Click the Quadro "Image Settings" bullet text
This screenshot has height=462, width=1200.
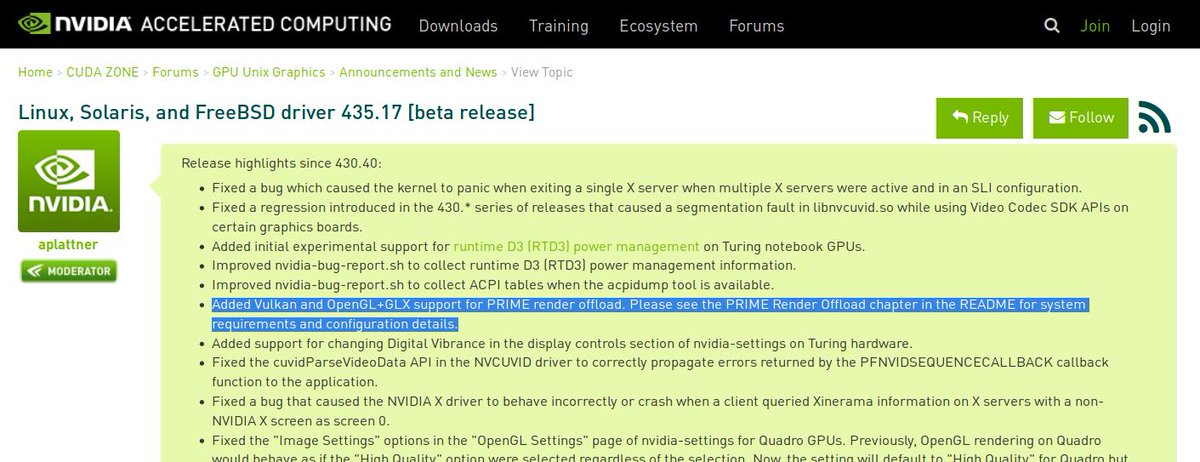pos(670,448)
